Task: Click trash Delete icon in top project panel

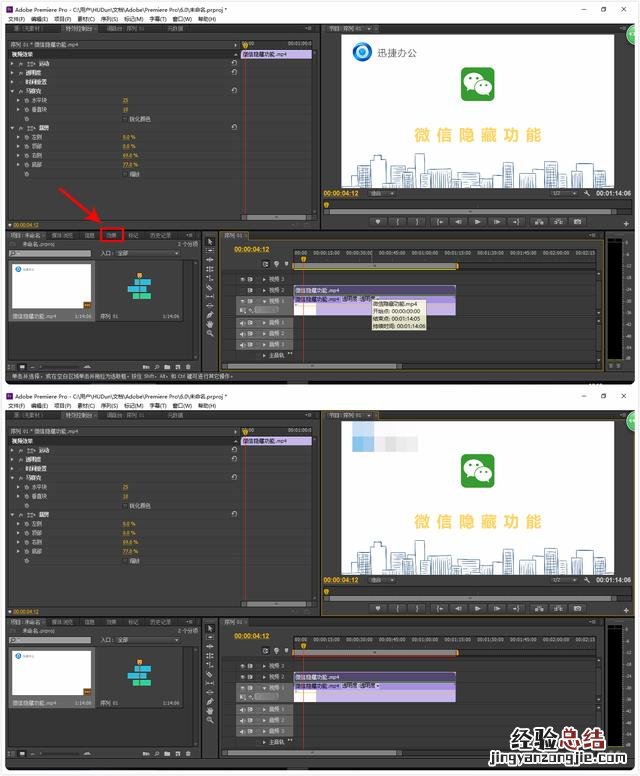Action: pos(188,367)
